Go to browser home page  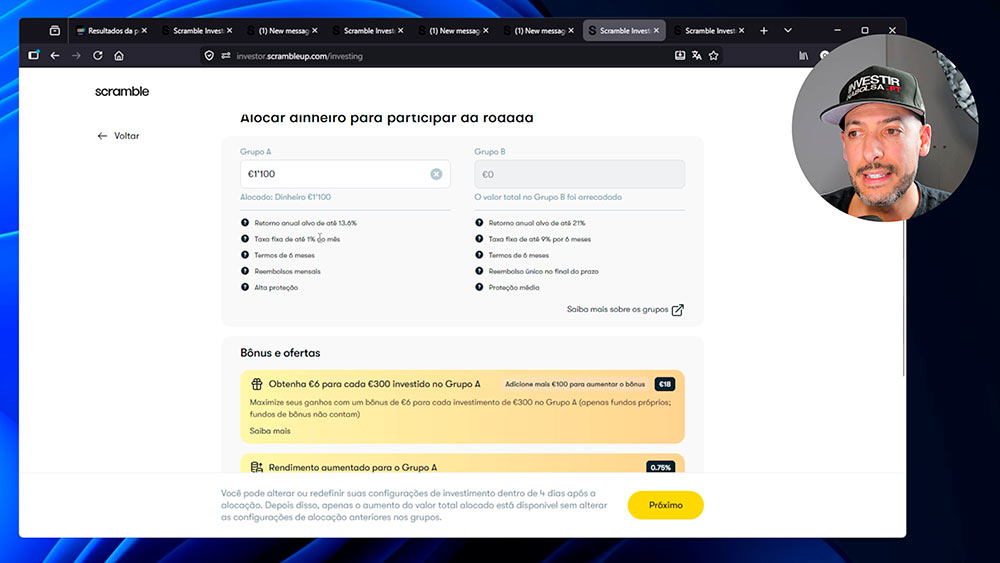(x=119, y=56)
